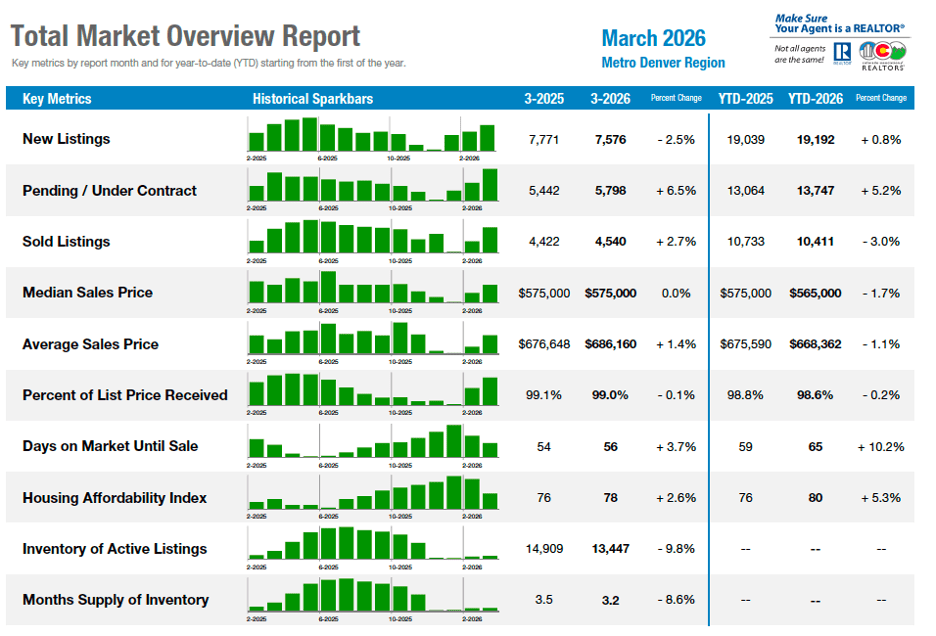Click the Total Market Overview Report title
936x636 pixels.
coord(185,37)
